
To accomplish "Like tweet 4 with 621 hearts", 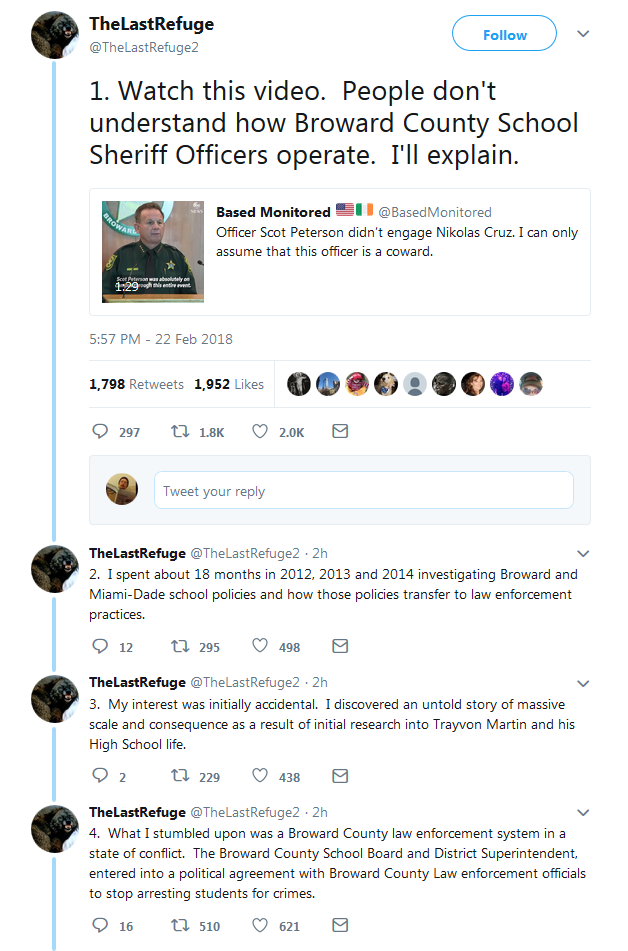I will click(x=260, y=926).
